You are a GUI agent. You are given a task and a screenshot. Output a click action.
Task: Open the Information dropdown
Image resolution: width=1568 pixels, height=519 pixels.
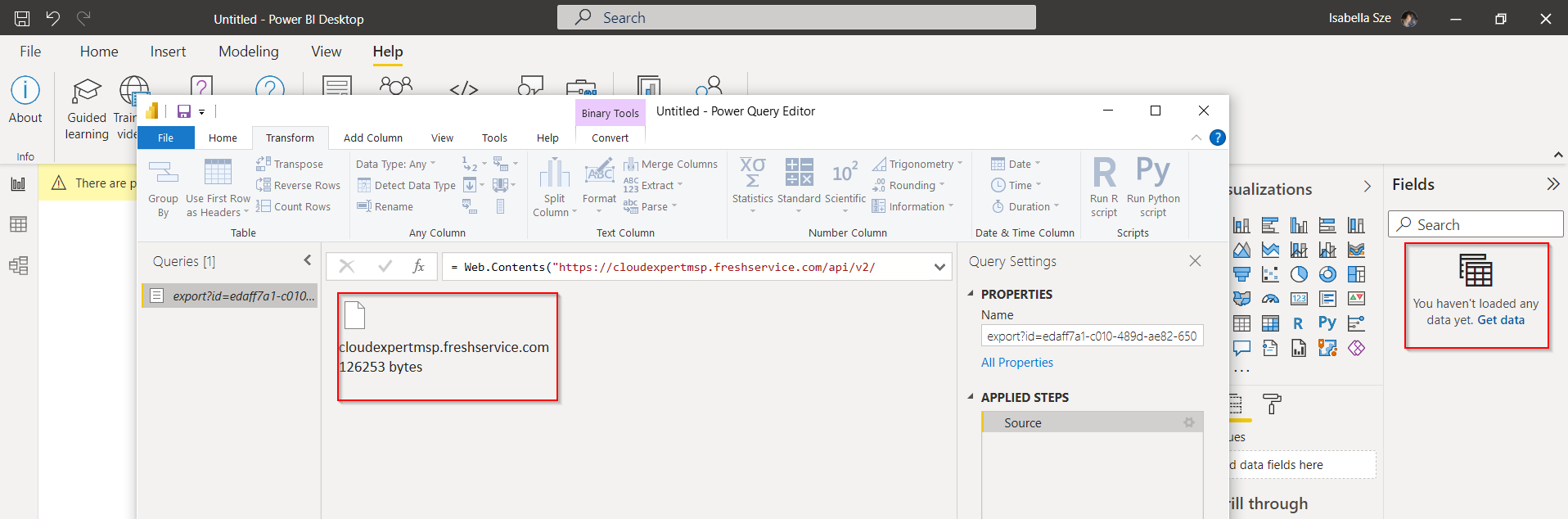pyautogui.click(x=913, y=206)
